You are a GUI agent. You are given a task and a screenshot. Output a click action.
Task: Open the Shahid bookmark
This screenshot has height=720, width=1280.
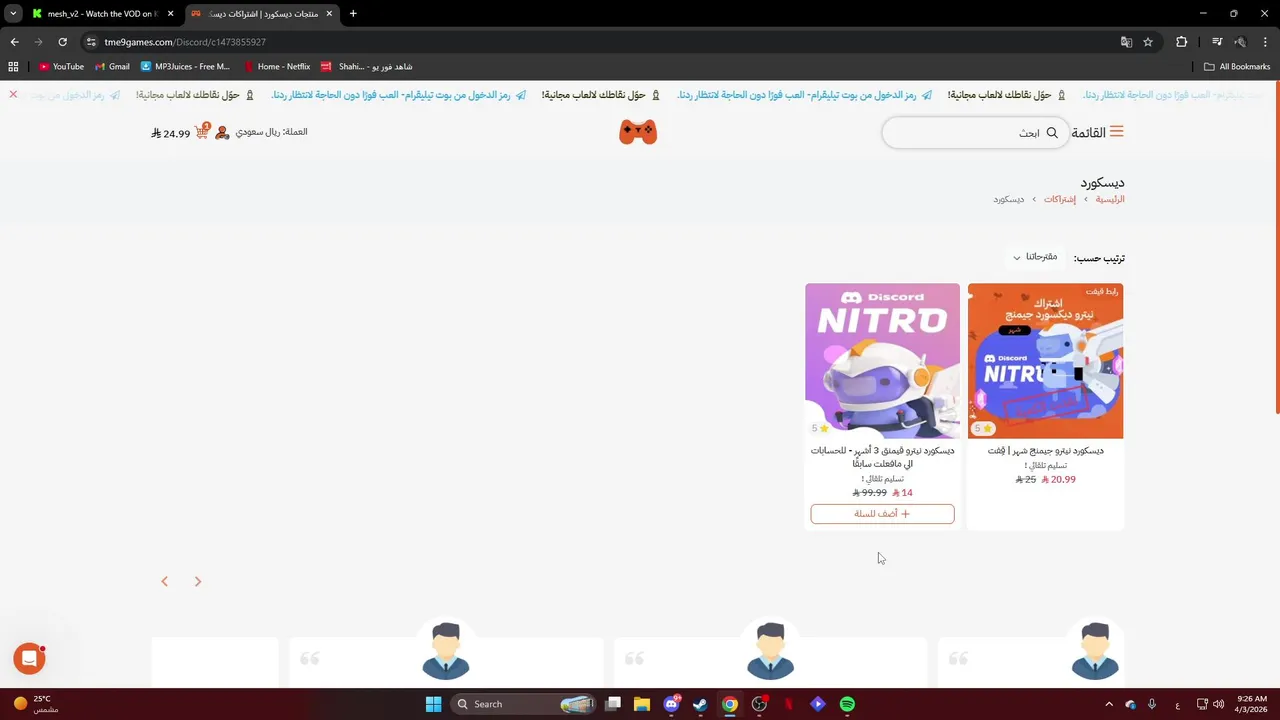(x=366, y=67)
